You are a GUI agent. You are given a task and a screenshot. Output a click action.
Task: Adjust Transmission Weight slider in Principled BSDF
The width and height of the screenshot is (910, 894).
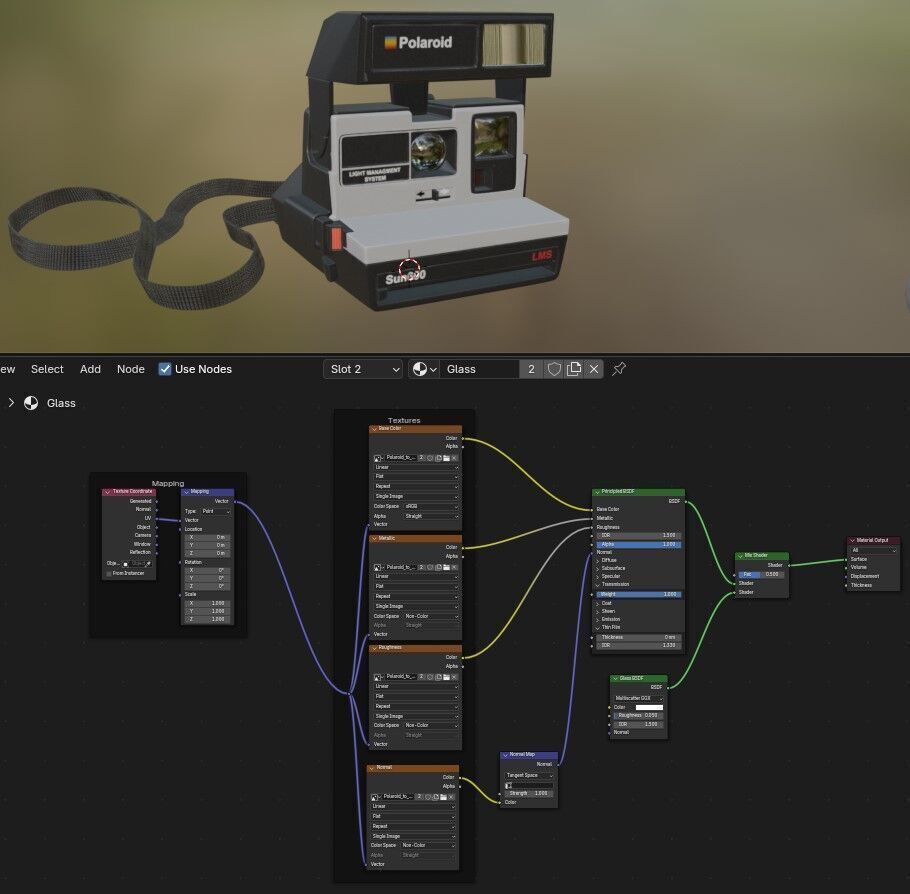pos(638,594)
